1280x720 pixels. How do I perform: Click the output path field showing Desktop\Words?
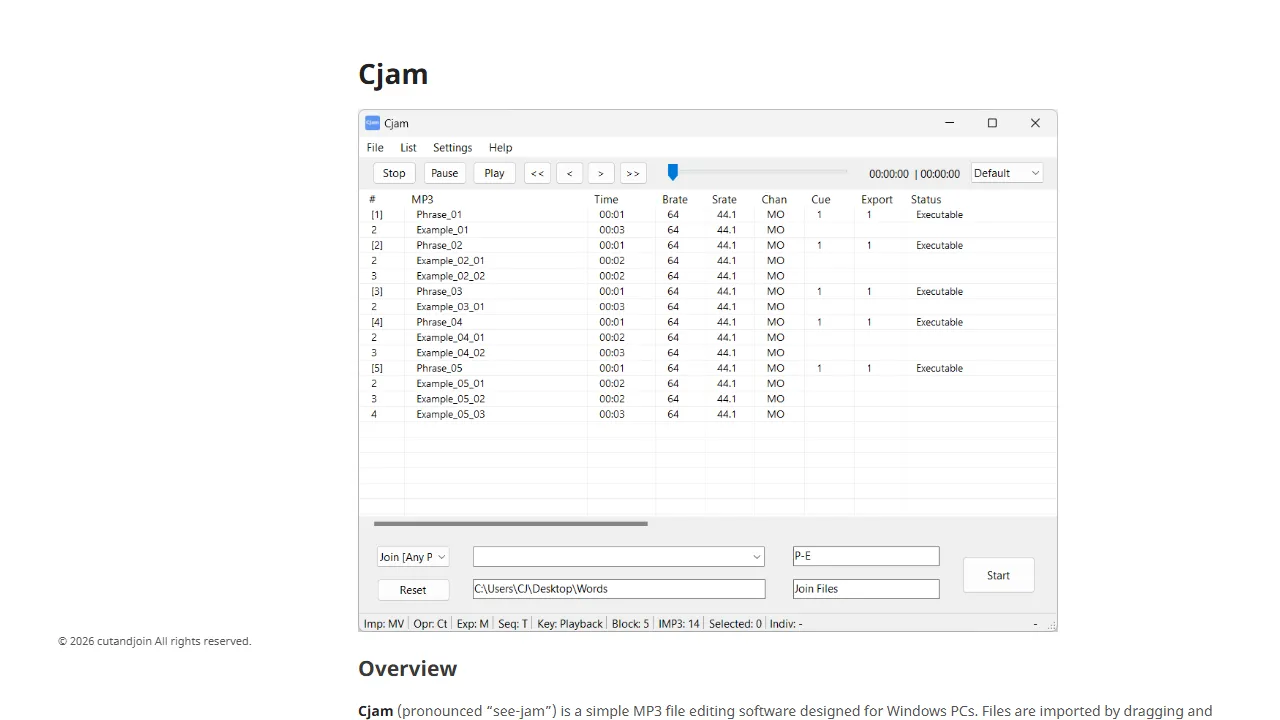[618, 588]
